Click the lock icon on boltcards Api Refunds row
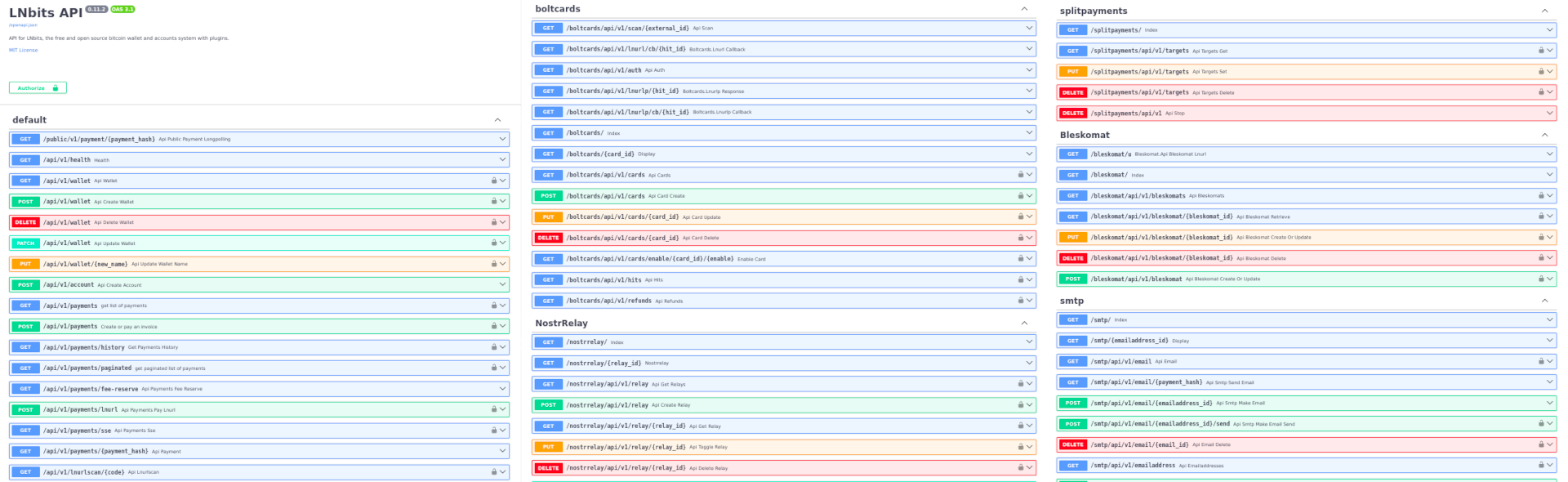Screen dimensions: 1568x482 (1021, 301)
